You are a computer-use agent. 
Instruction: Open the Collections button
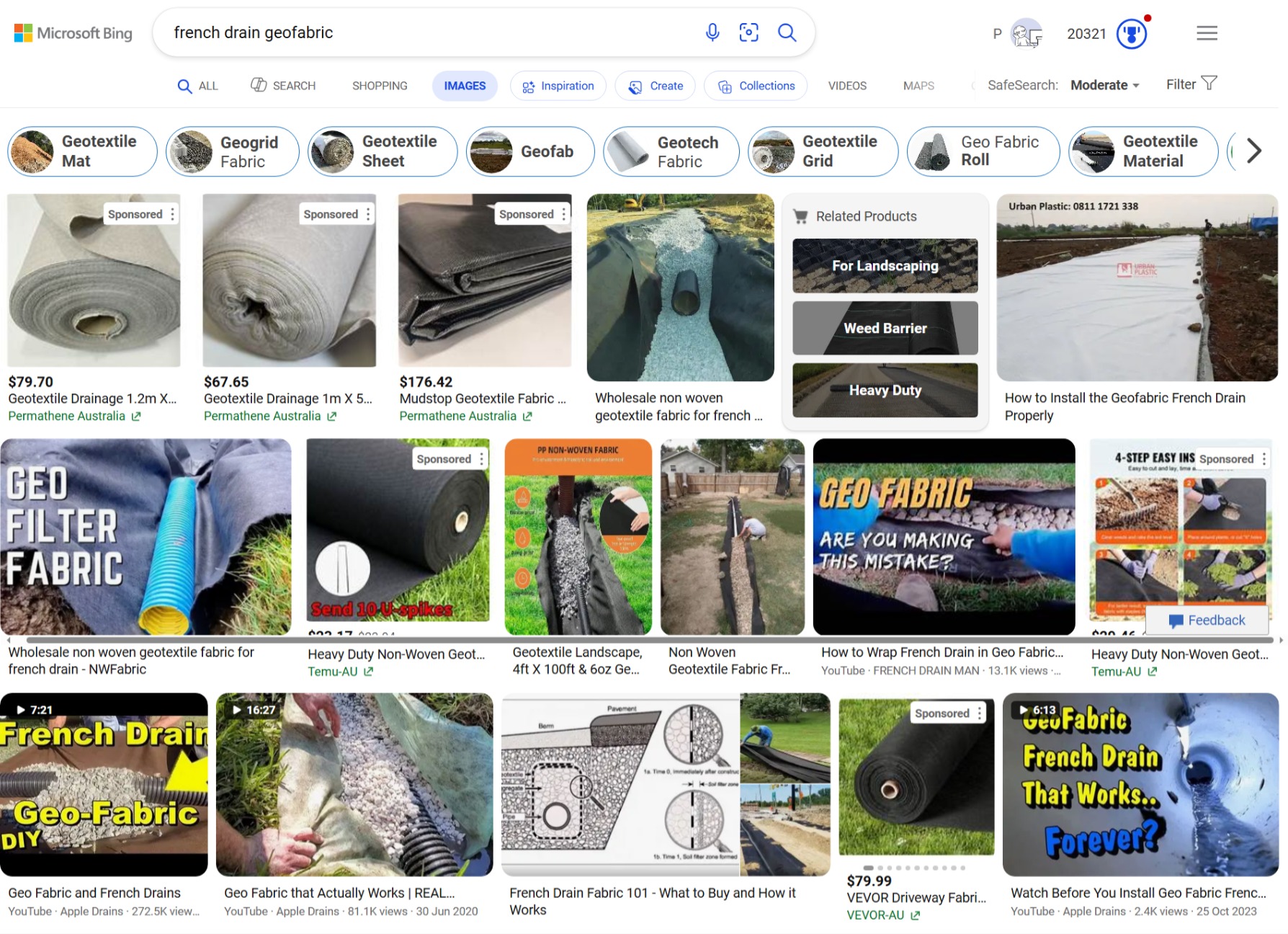click(x=756, y=86)
